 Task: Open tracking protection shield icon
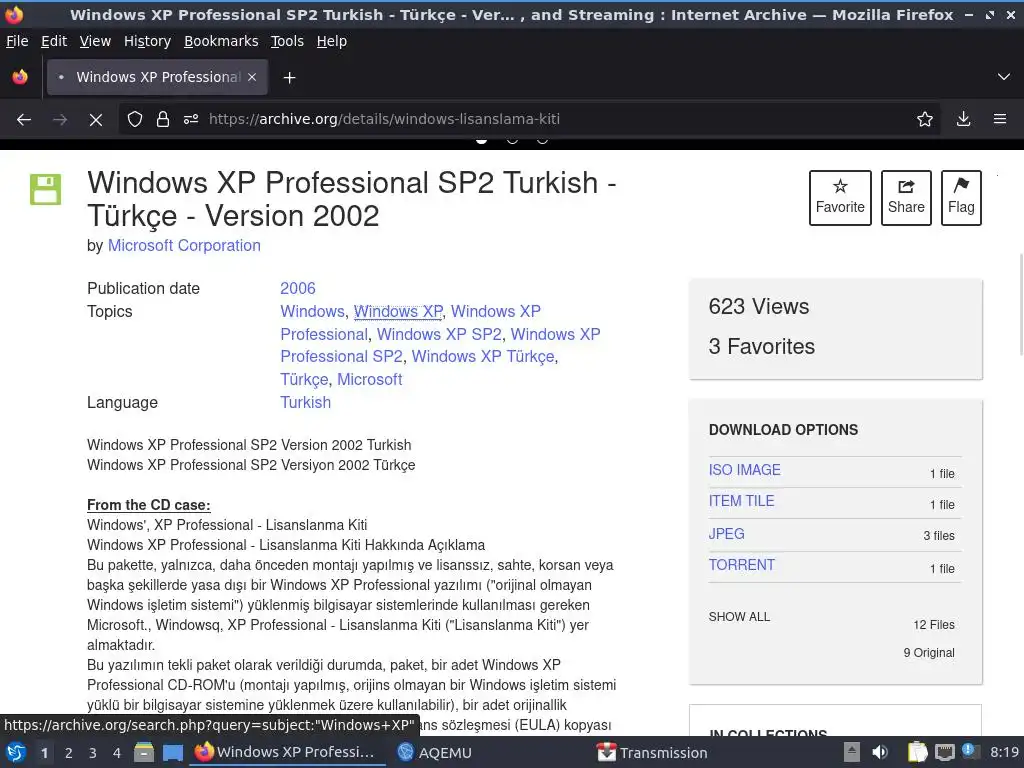click(135, 119)
